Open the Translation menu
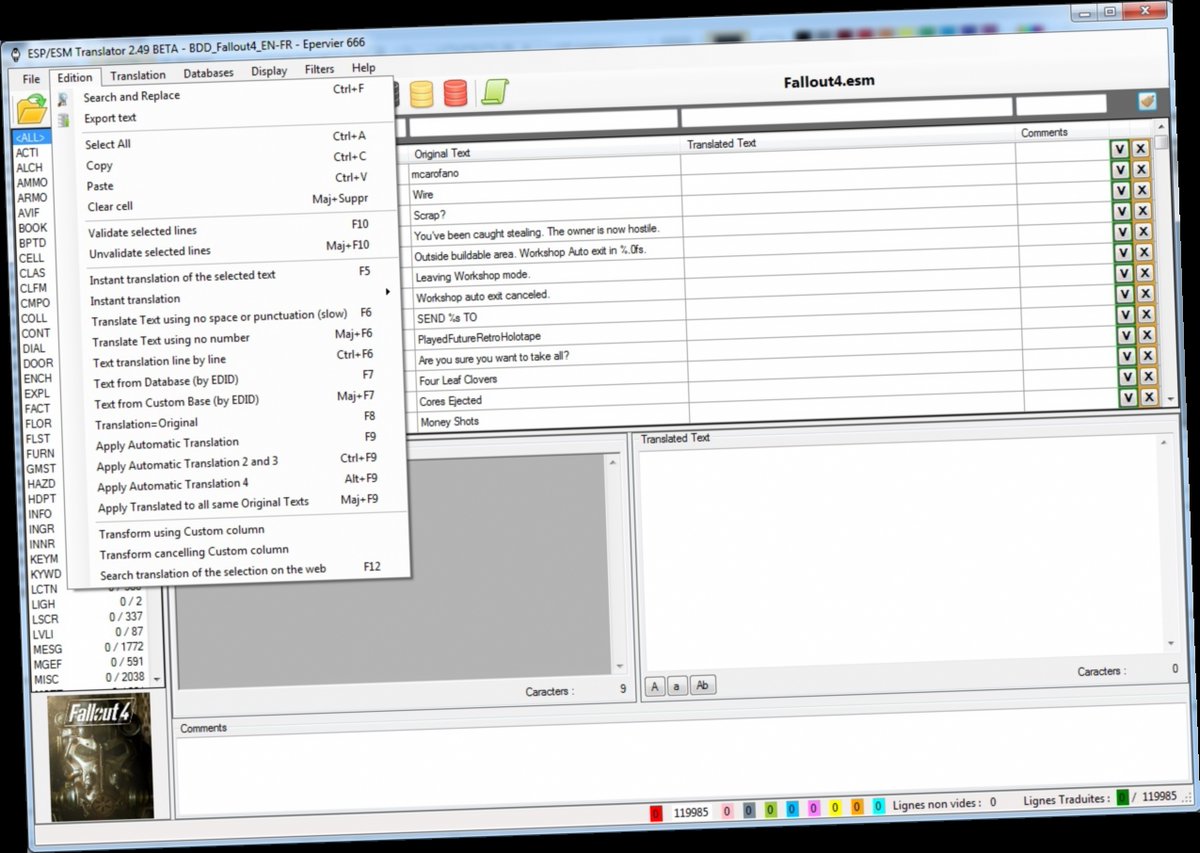 coord(138,75)
